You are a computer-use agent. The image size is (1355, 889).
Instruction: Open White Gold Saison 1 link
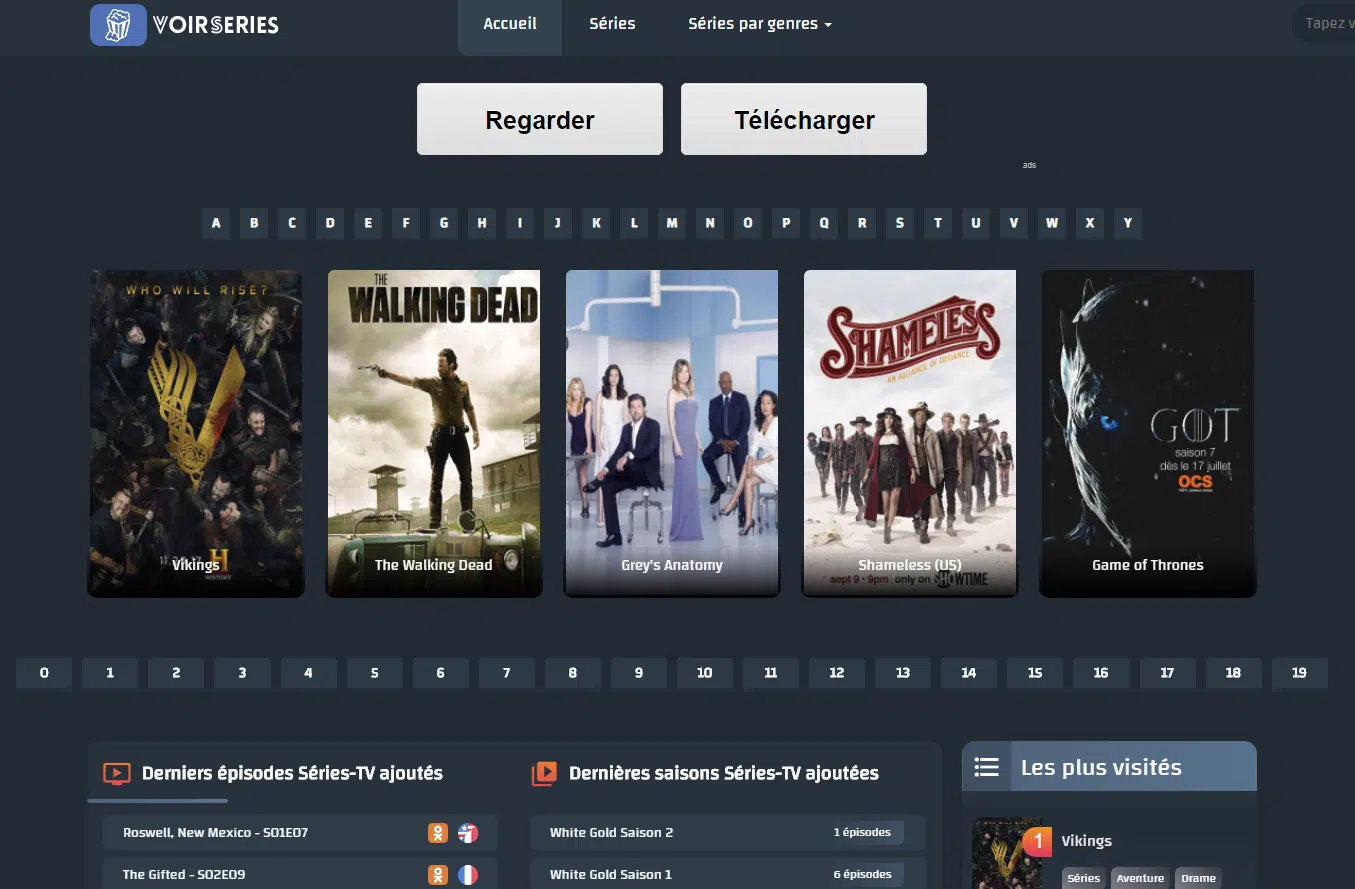coord(611,875)
